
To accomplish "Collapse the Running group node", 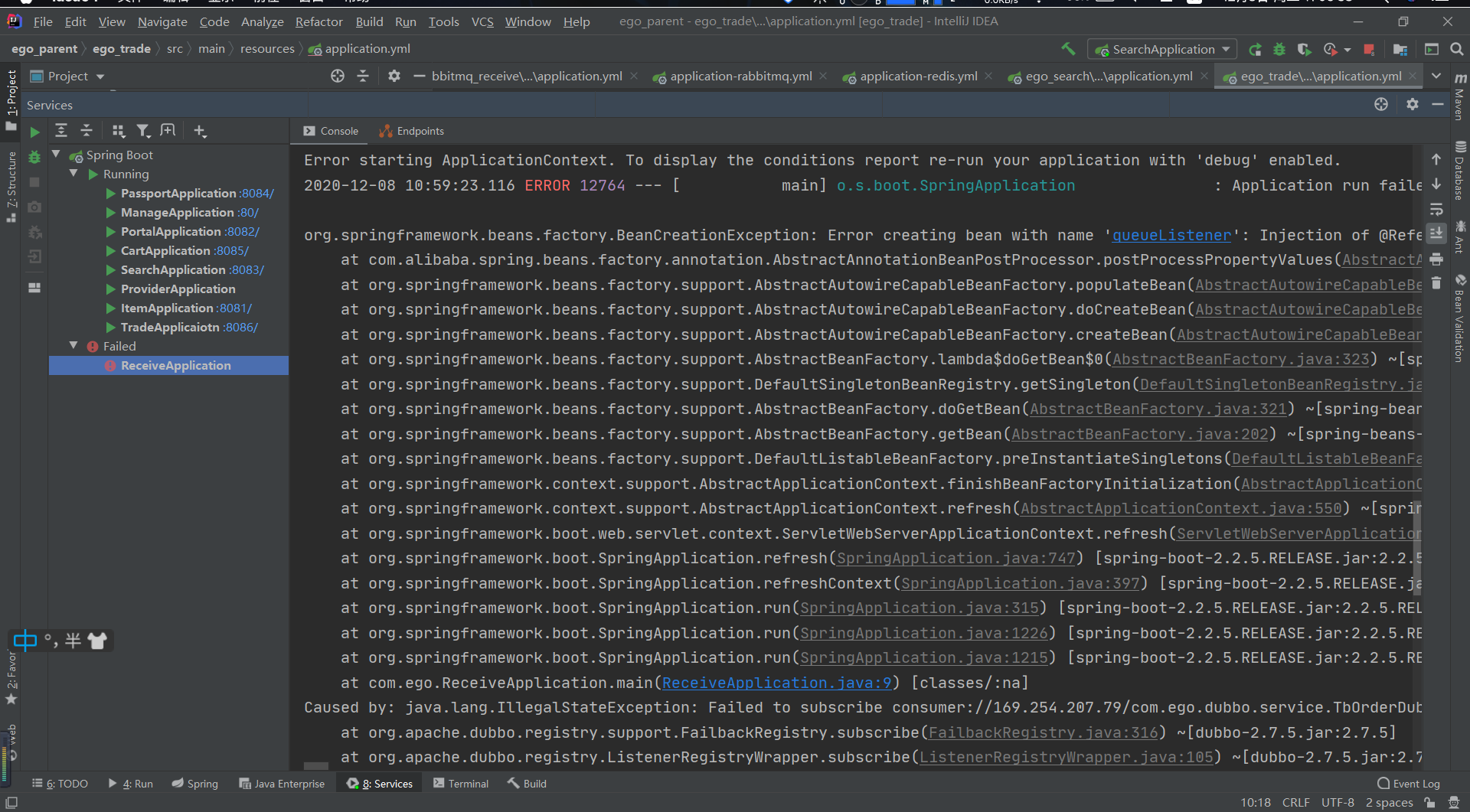I will click(x=73, y=174).
